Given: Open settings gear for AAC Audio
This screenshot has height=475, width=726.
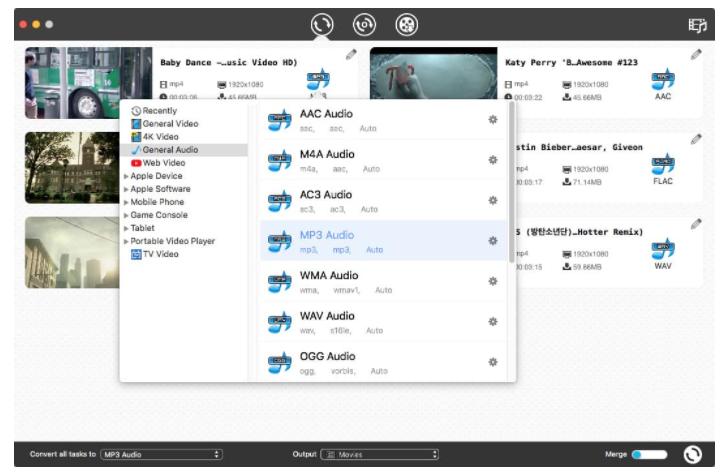Looking at the screenshot, I should point(493,119).
